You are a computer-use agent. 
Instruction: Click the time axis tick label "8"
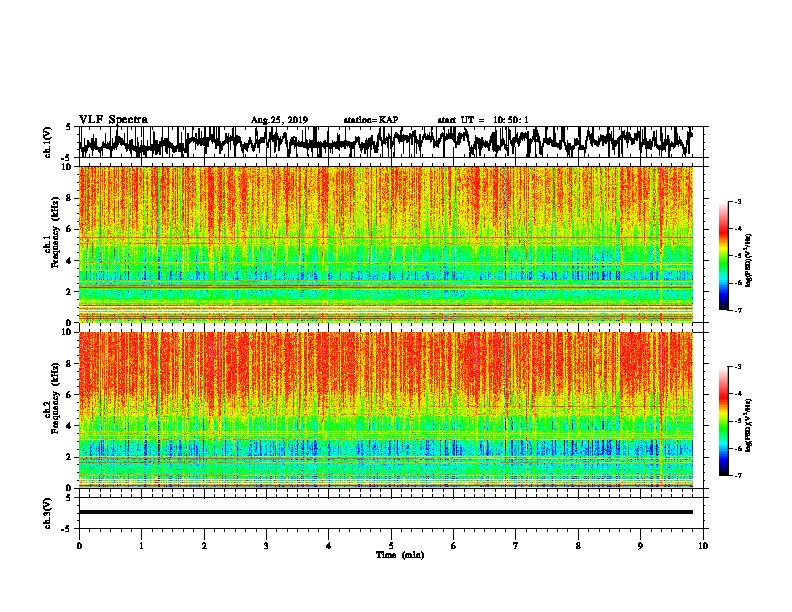[578, 546]
